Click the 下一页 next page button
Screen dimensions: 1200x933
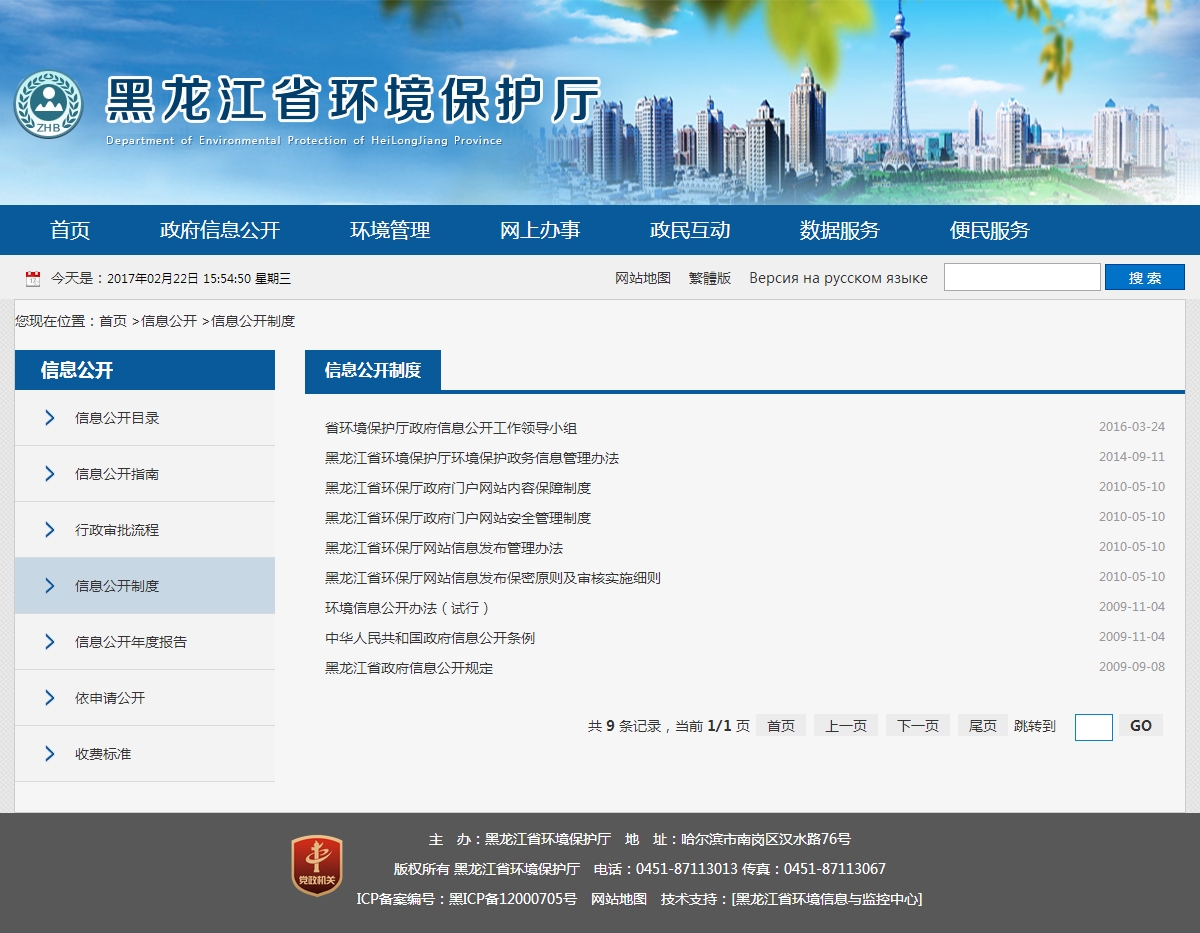pos(917,726)
